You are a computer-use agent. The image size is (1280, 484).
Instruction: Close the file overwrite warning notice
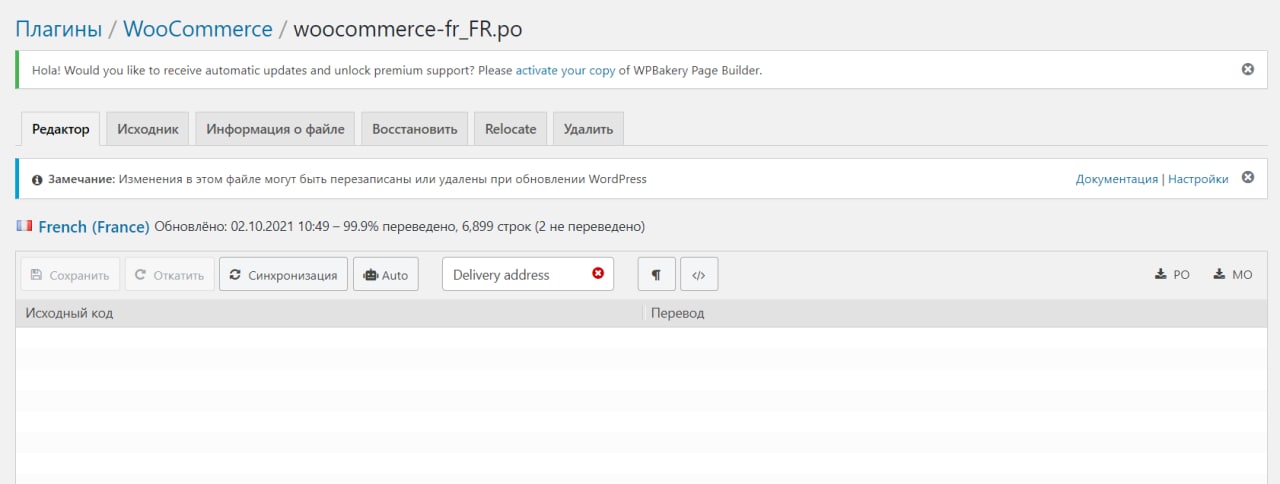click(1247, 178)
